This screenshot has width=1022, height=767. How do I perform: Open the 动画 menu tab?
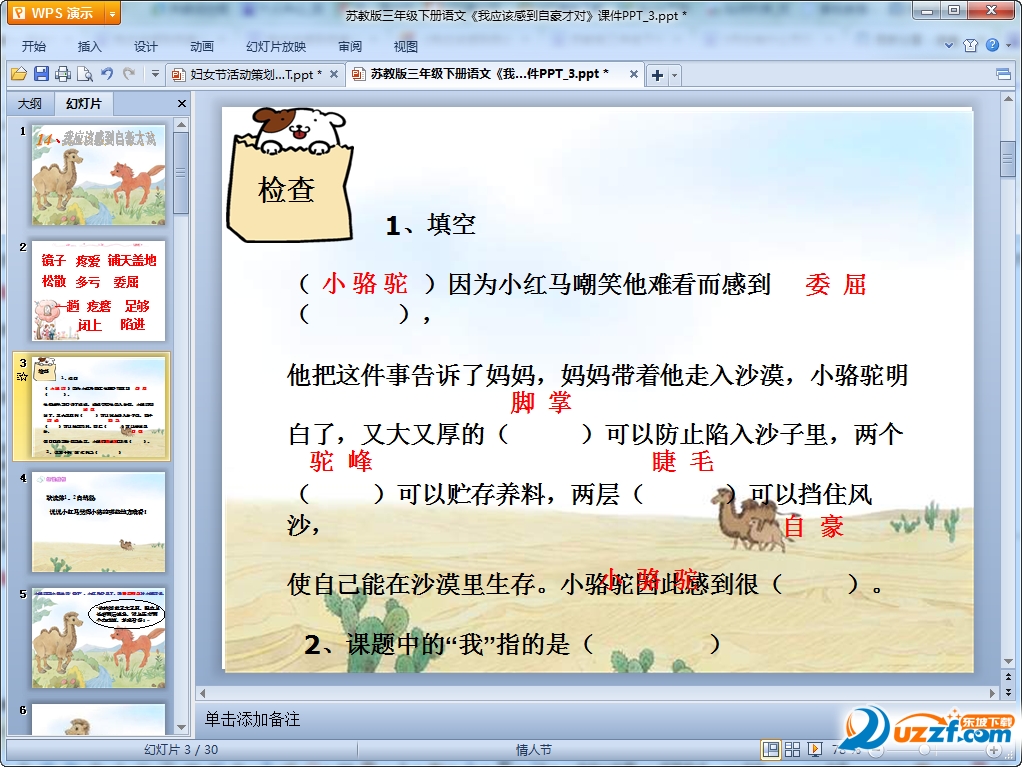[201, 46]
